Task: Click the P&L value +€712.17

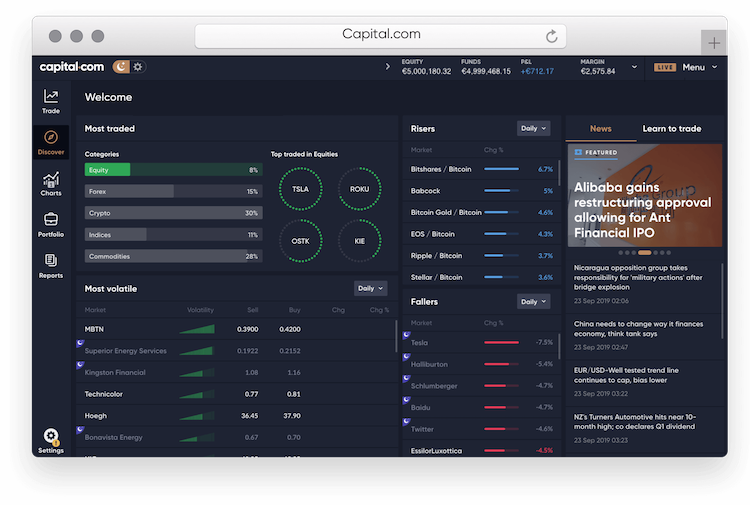Action: pos(537,71)
